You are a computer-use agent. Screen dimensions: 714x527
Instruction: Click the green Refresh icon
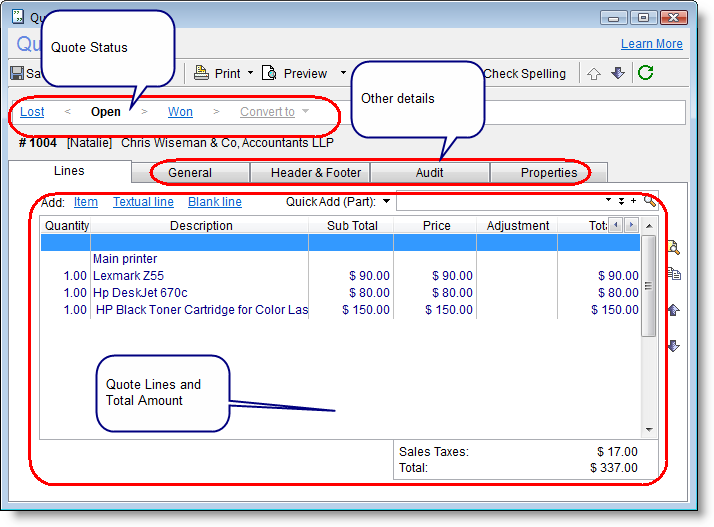coord(645,73)
